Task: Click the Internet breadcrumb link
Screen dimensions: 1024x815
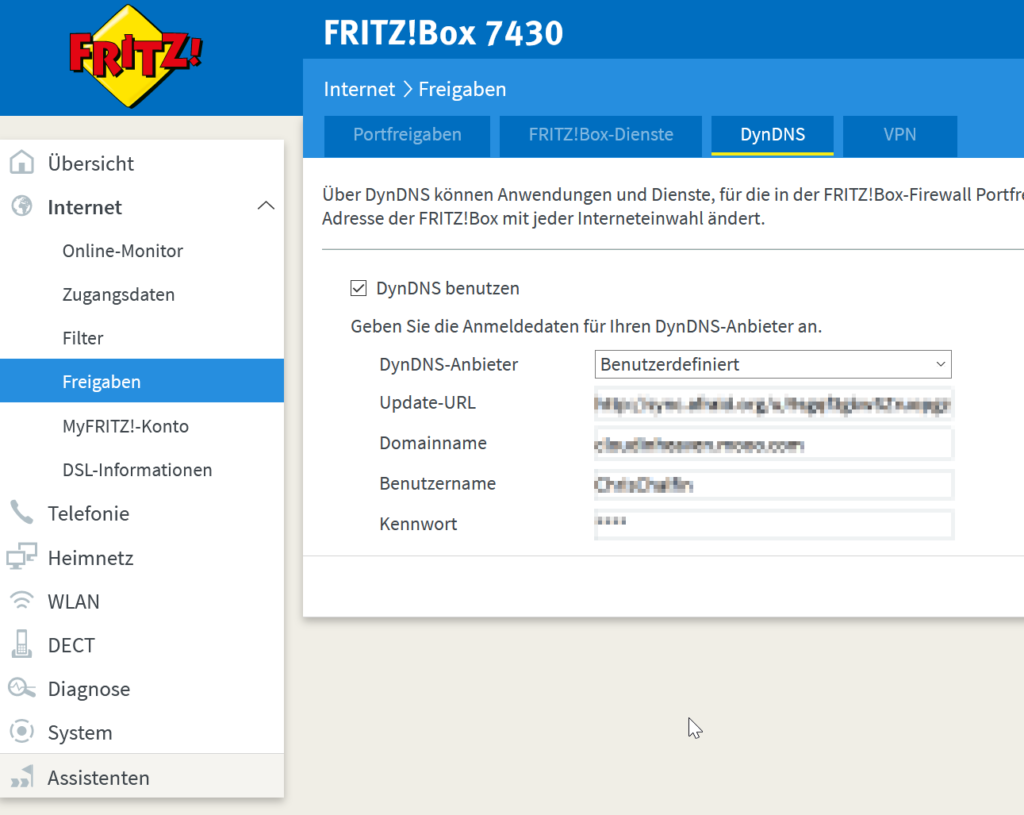Action: [359, 89]
